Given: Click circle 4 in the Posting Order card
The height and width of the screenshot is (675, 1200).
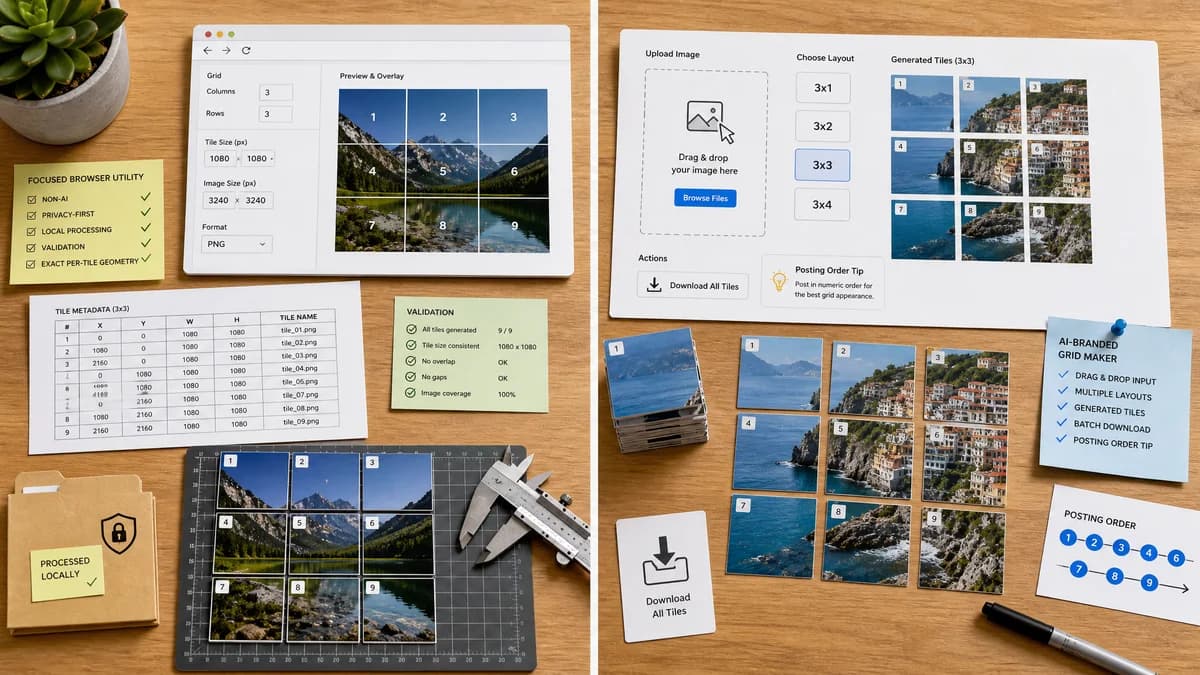Looking at the screenshot, I should [x=1148, y=553].
